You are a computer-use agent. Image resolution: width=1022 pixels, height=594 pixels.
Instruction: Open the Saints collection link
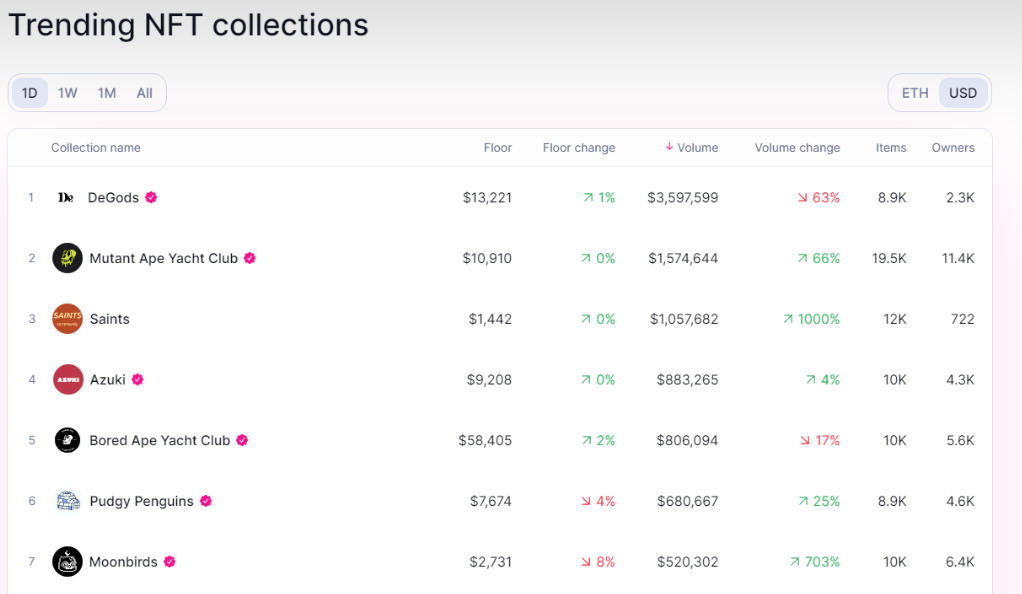pos(110,319)
